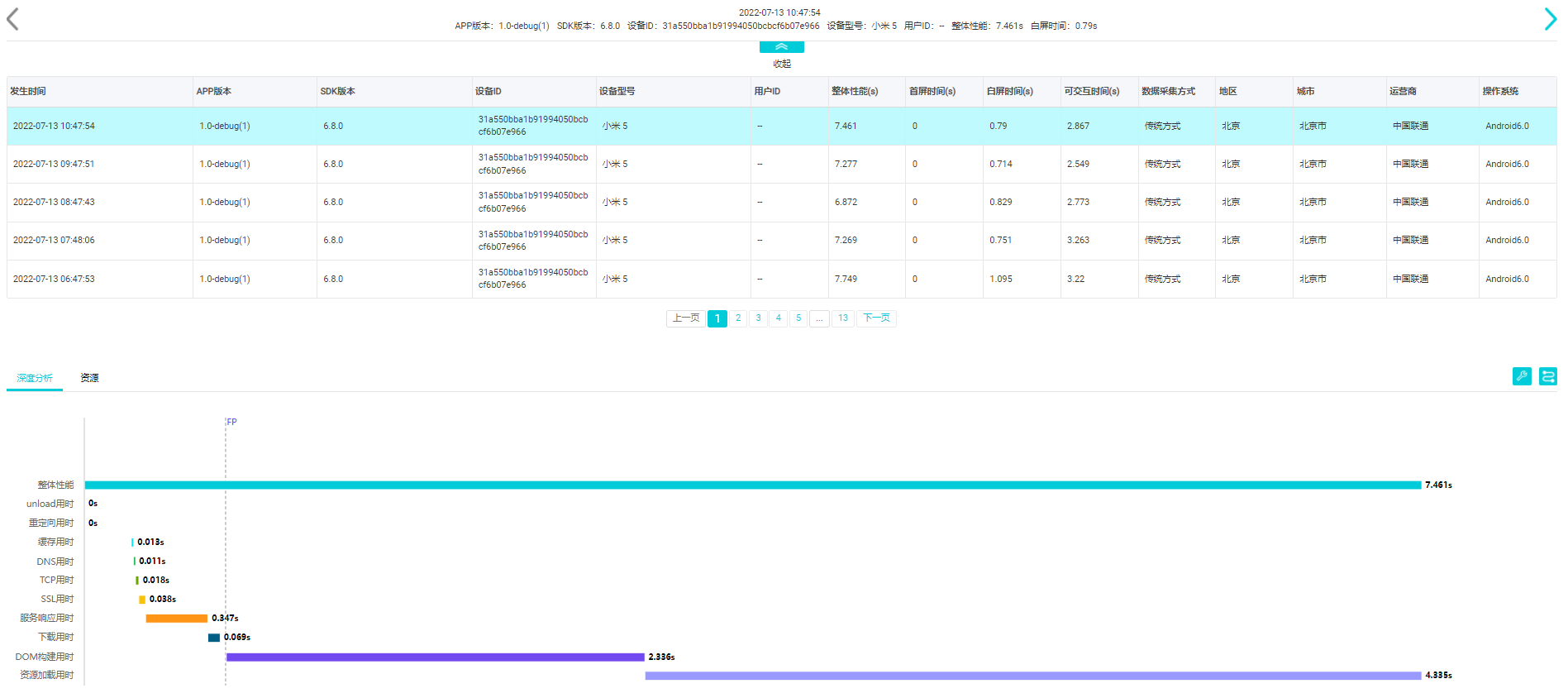The image size is (1568, 698).
Task: Collapse the table with double-chevron button
Action: pyautogui.click(x=781, y=47)
